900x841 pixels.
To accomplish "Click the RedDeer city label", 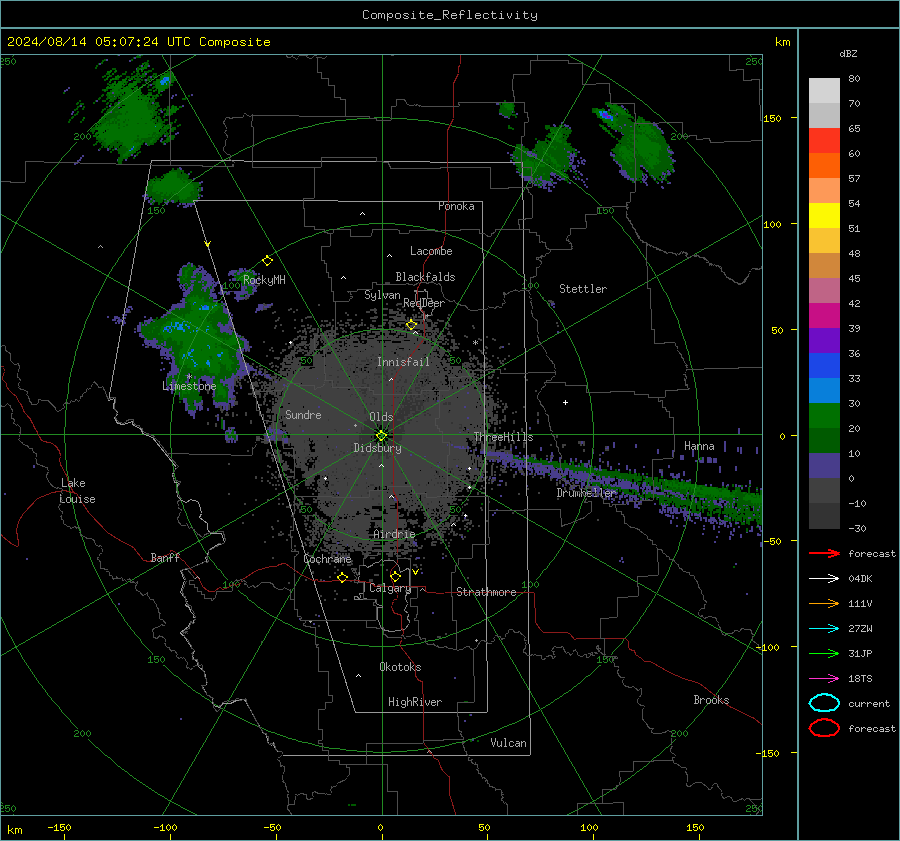I will coord(424,303).
